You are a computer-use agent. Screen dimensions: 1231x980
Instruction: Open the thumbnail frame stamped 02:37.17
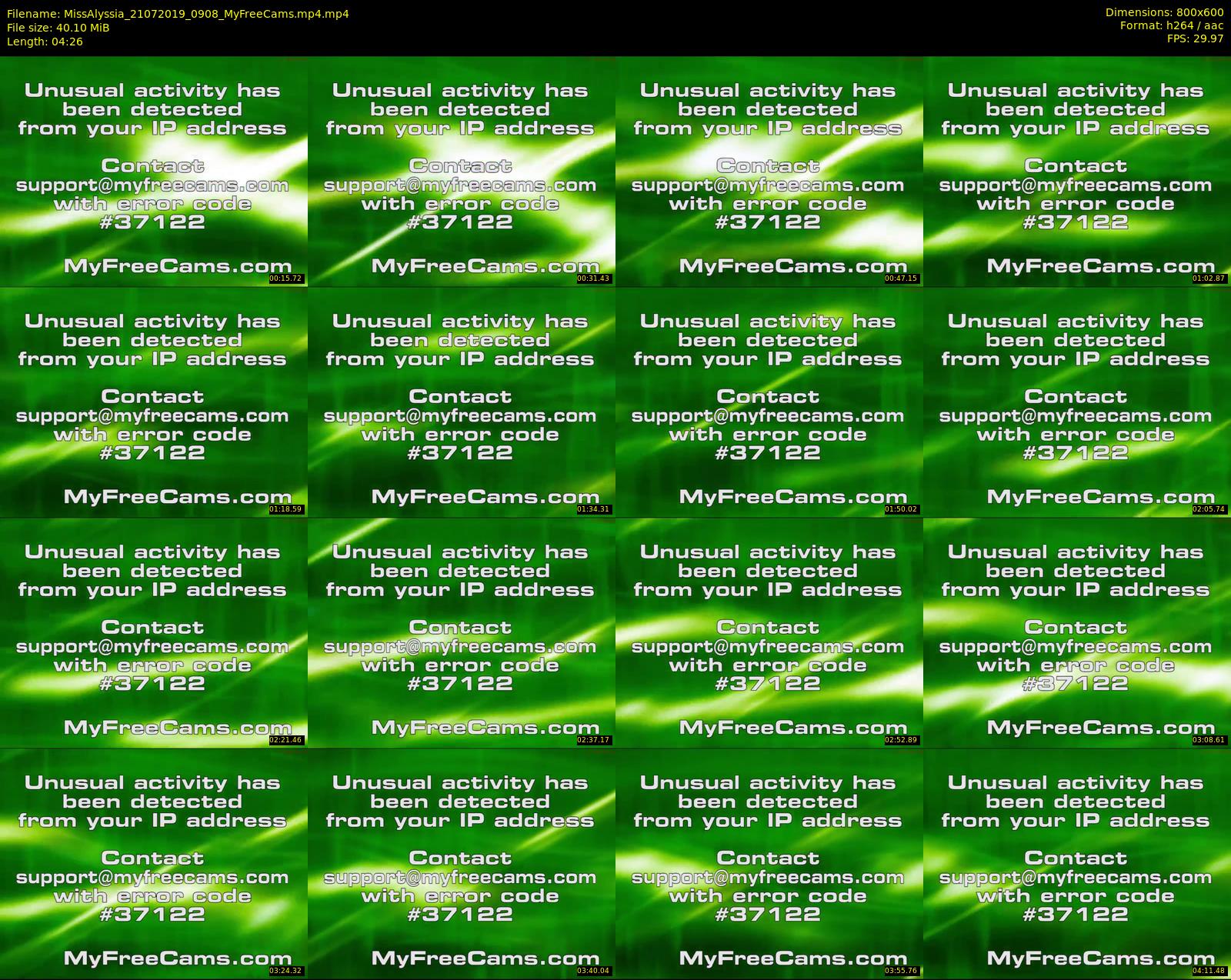pos(461,633)
